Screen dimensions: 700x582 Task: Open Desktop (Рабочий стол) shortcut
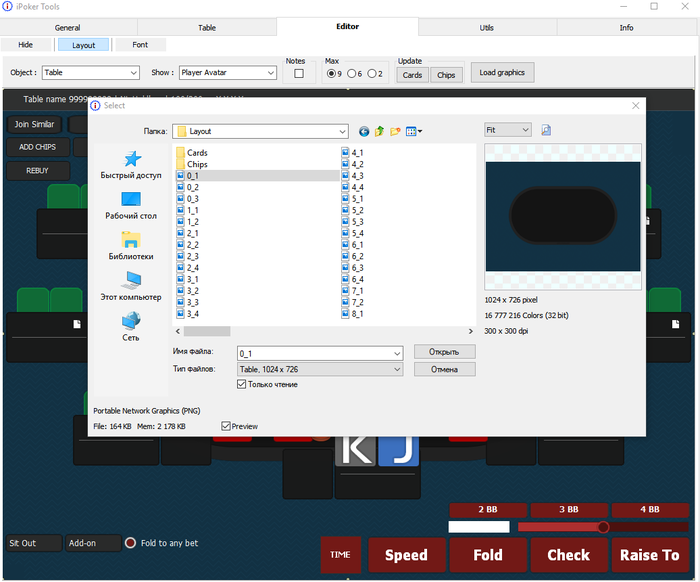pos(131,205)
